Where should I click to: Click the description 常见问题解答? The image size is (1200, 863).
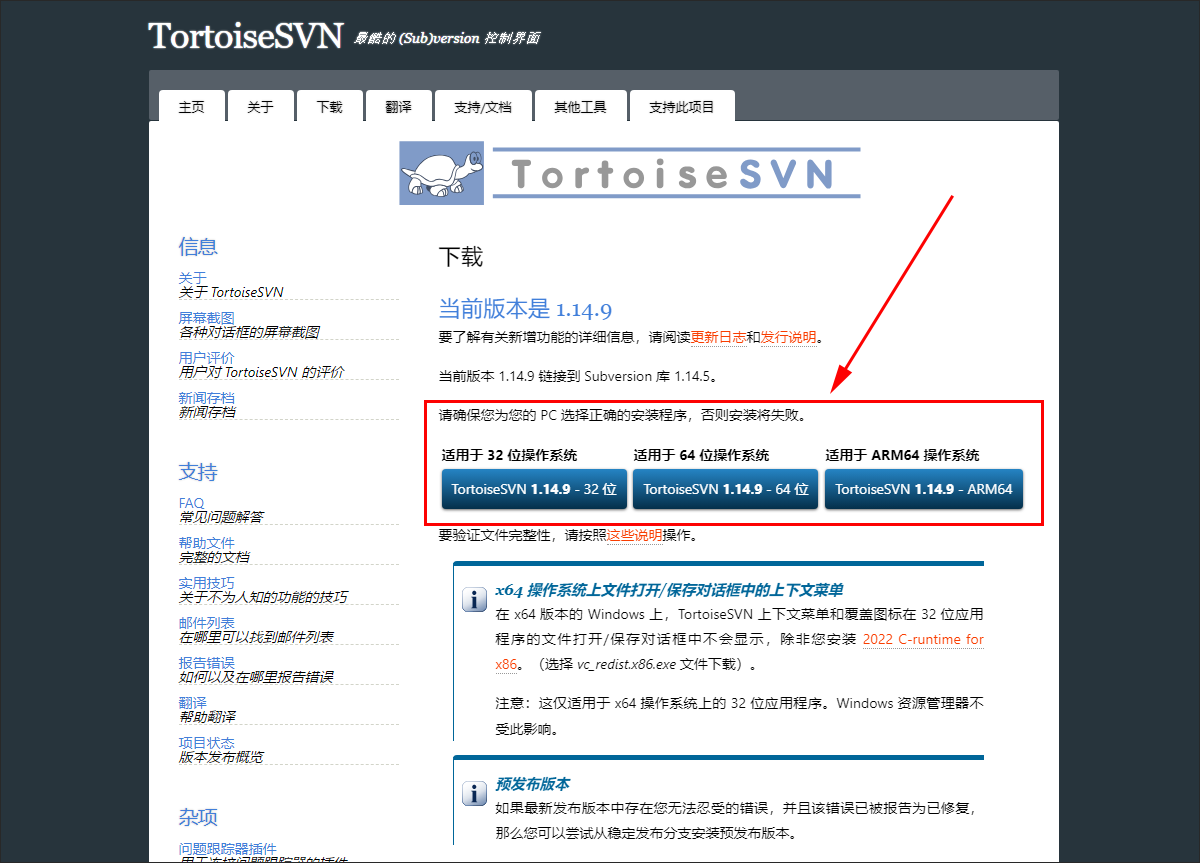point(221,517)
